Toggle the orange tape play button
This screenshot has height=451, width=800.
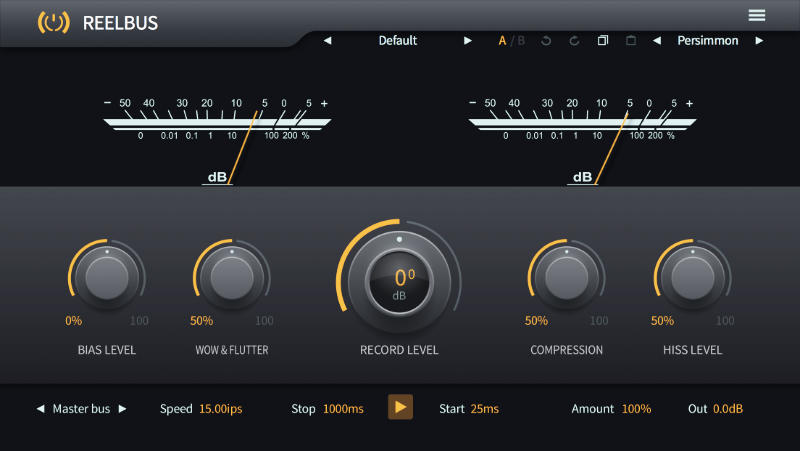(401, 407)
